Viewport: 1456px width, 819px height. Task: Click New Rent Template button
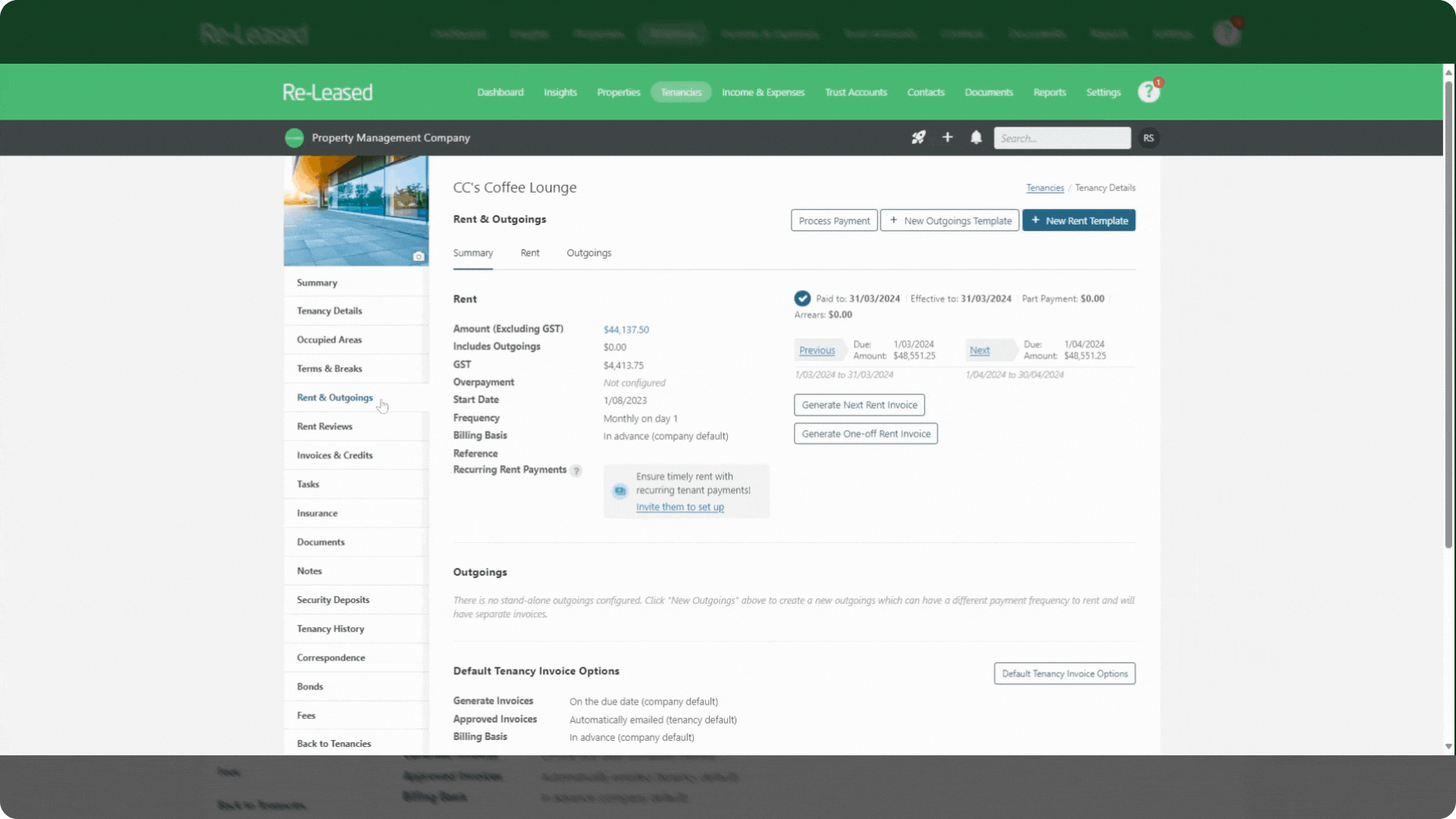tap(1078, 221)
